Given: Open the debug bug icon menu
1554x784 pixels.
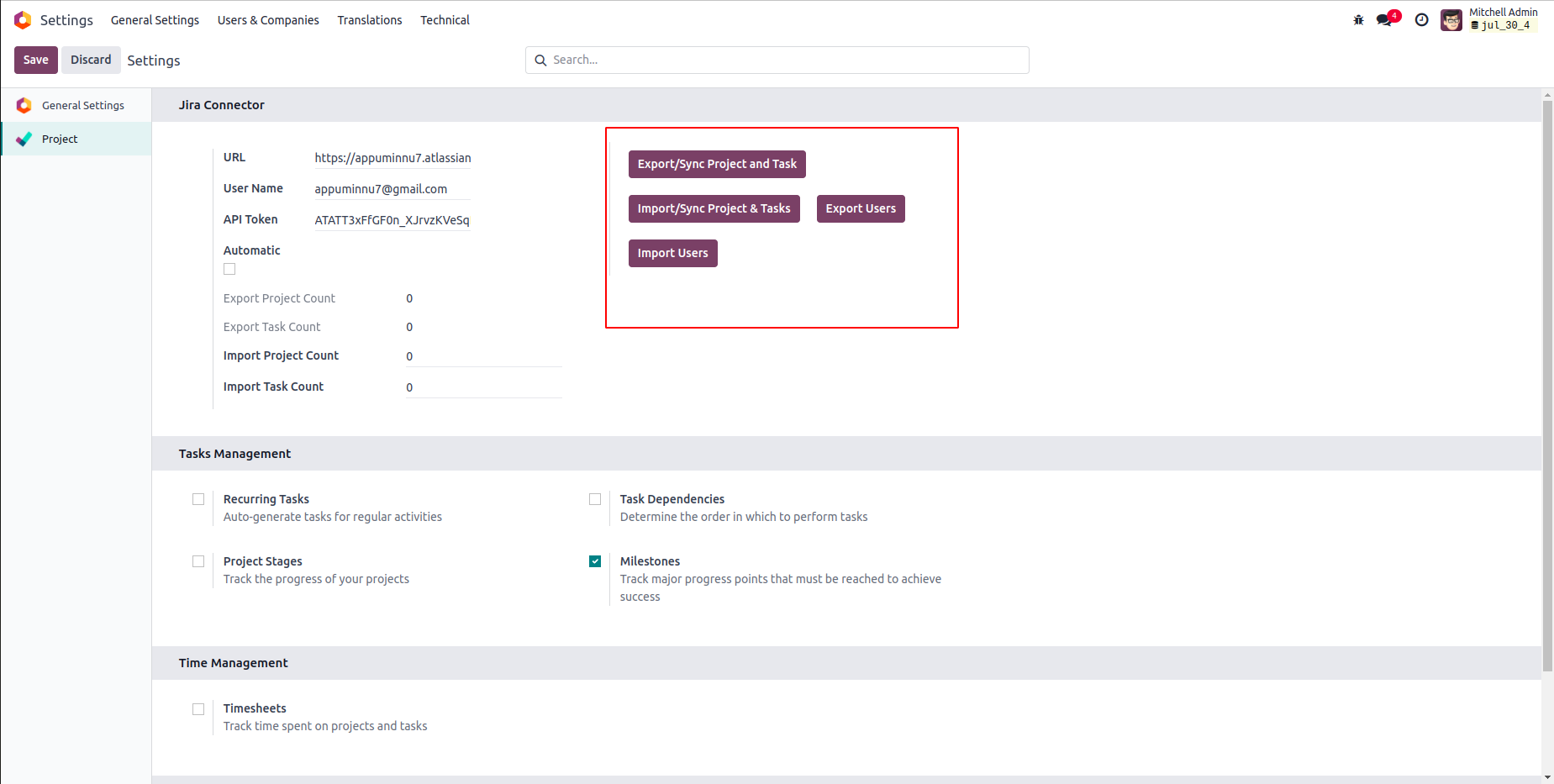Looking at the screenshot, I should [x=1358, y=20].
